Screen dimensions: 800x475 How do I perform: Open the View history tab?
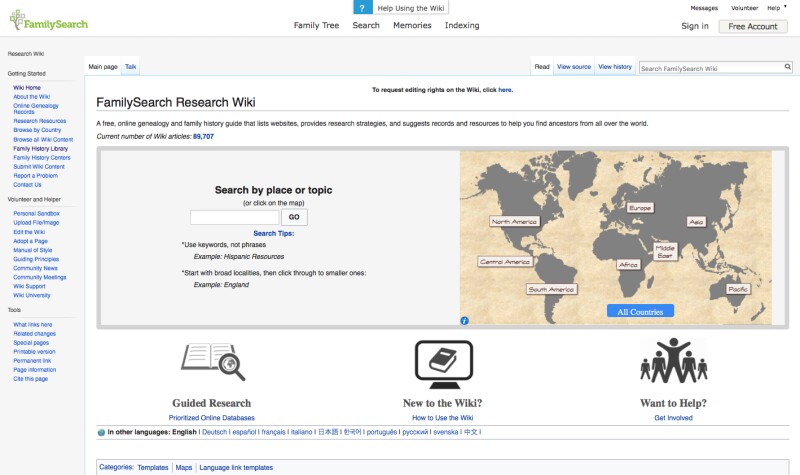pyautogui.click(x=615, y=67)
